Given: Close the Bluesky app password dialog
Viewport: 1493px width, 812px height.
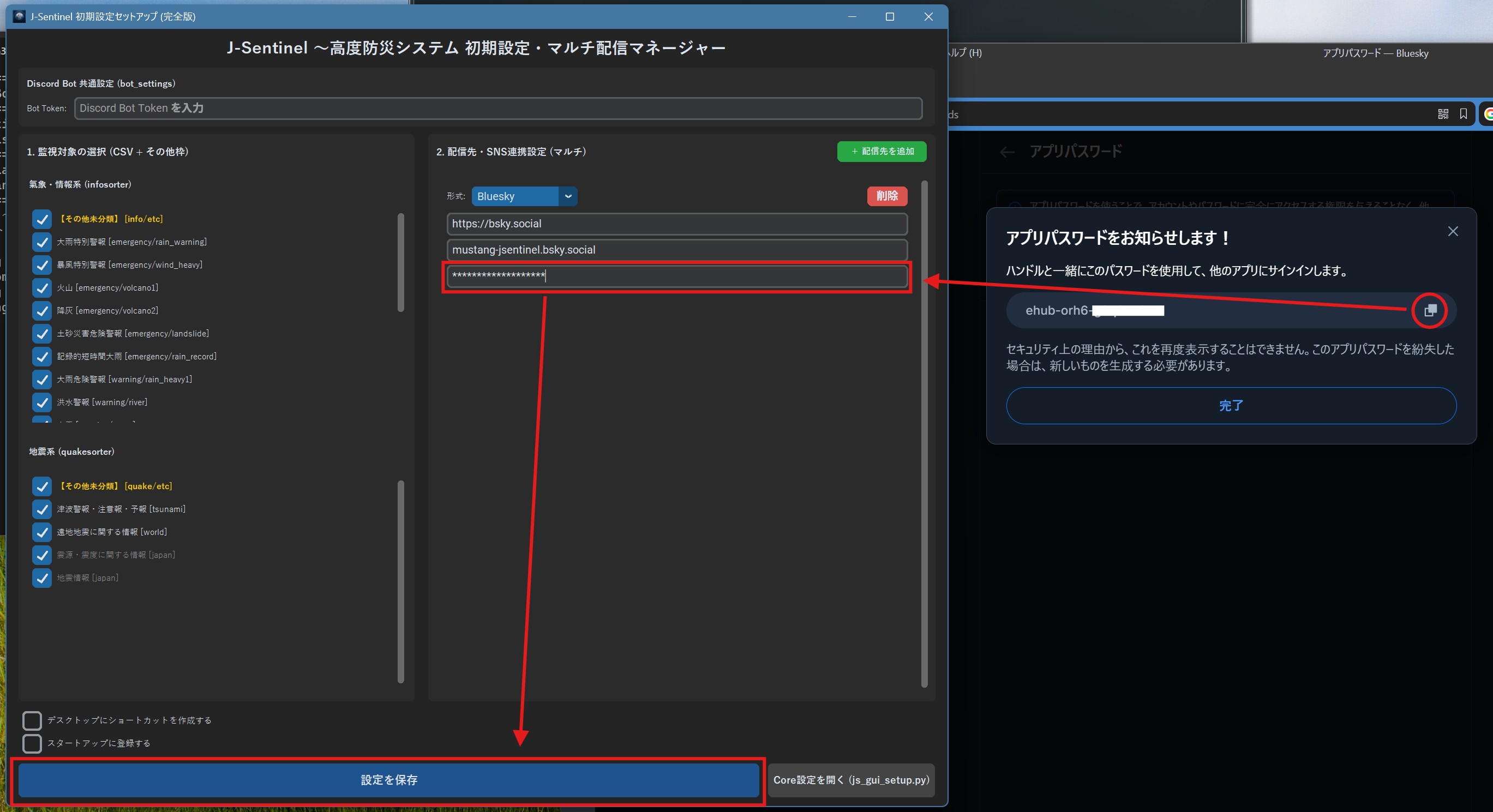Looking at the screenshot, I should pos(1453,231).
